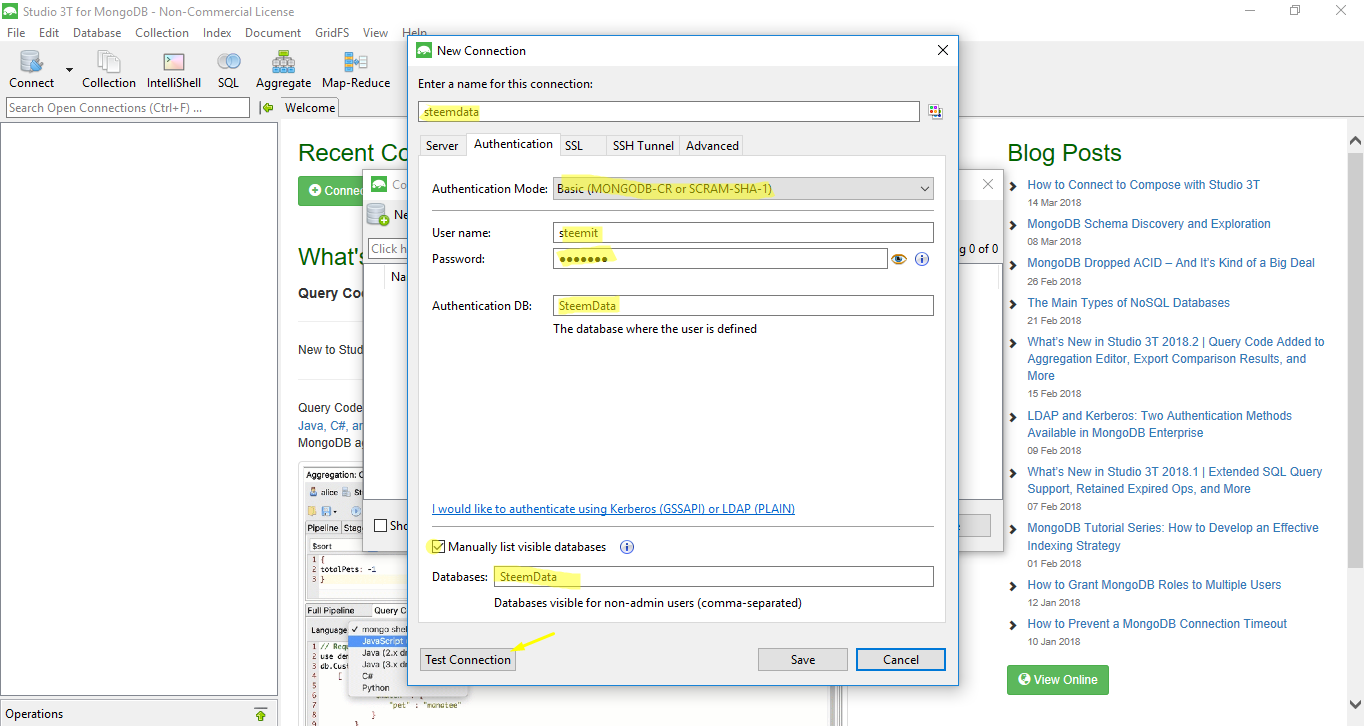Open the View menu
Viewport: 1364px width, 726px height.
[376, 33]
